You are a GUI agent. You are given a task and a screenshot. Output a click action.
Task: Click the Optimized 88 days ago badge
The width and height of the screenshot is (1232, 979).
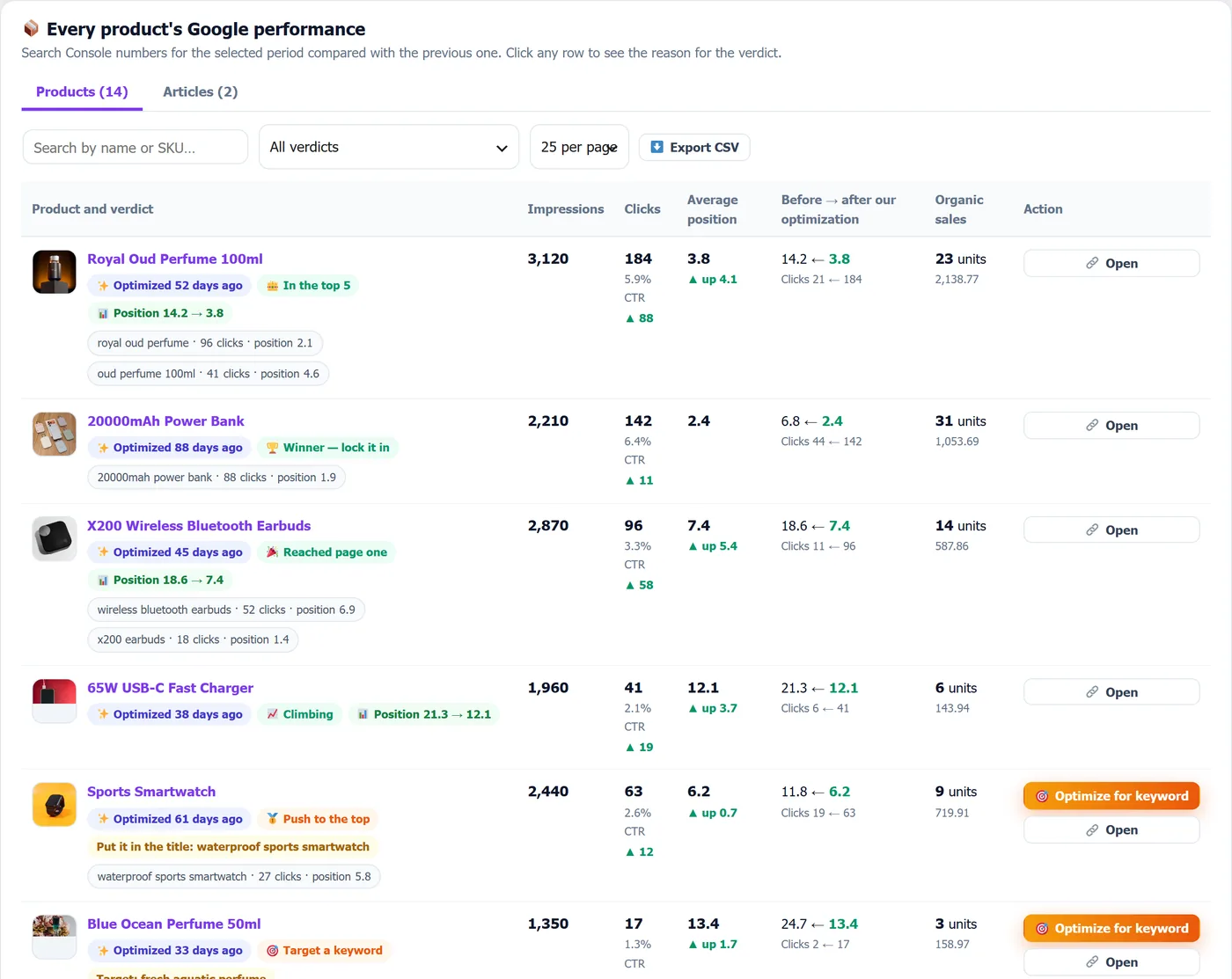pos(170,448)
